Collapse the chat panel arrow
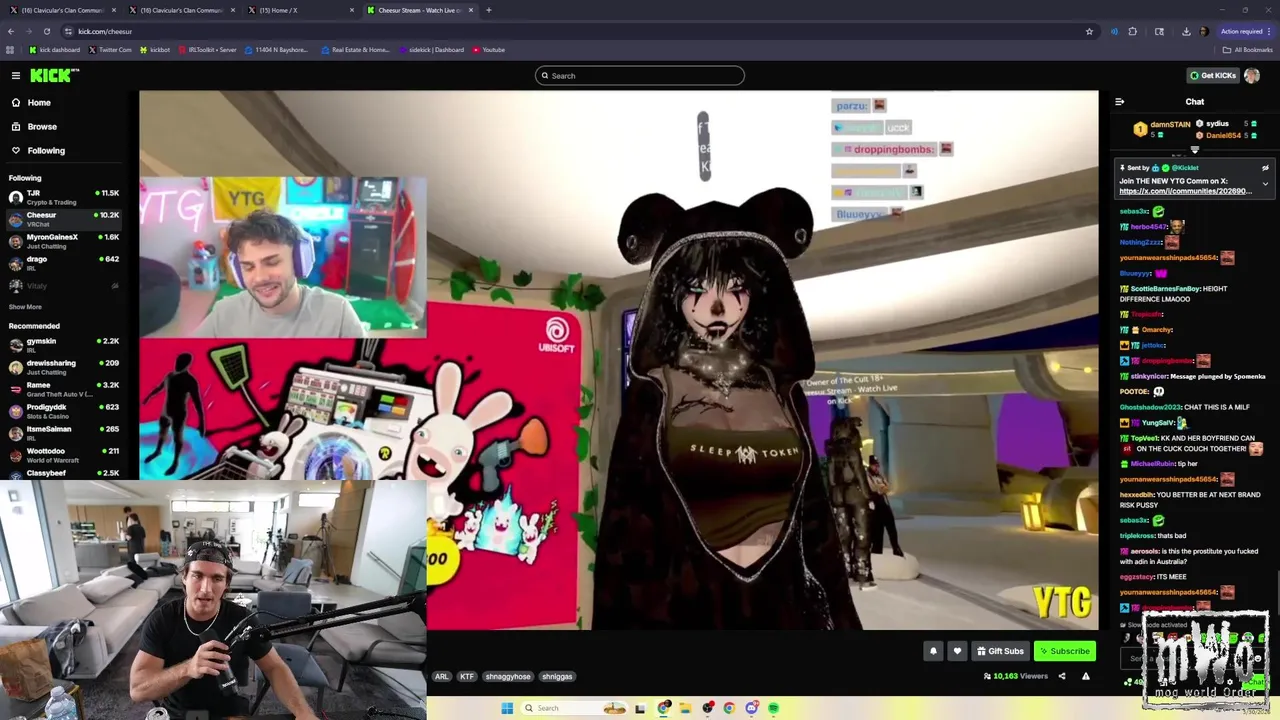 [x=1119, y=101]
